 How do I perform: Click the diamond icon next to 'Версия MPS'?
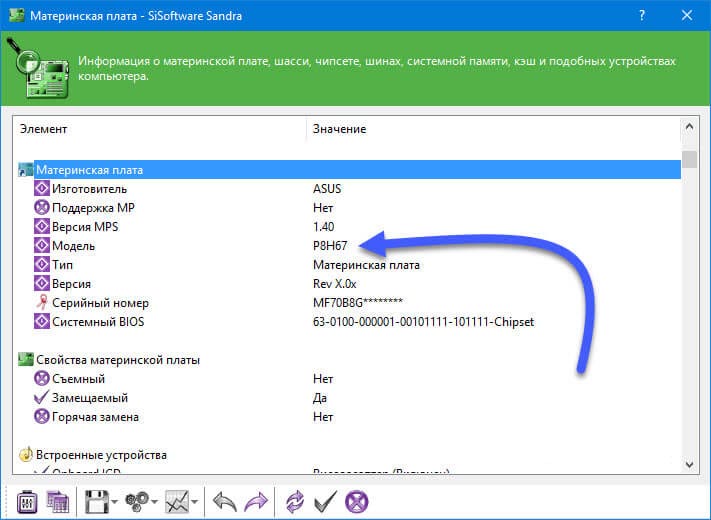[x=42, y=226]
